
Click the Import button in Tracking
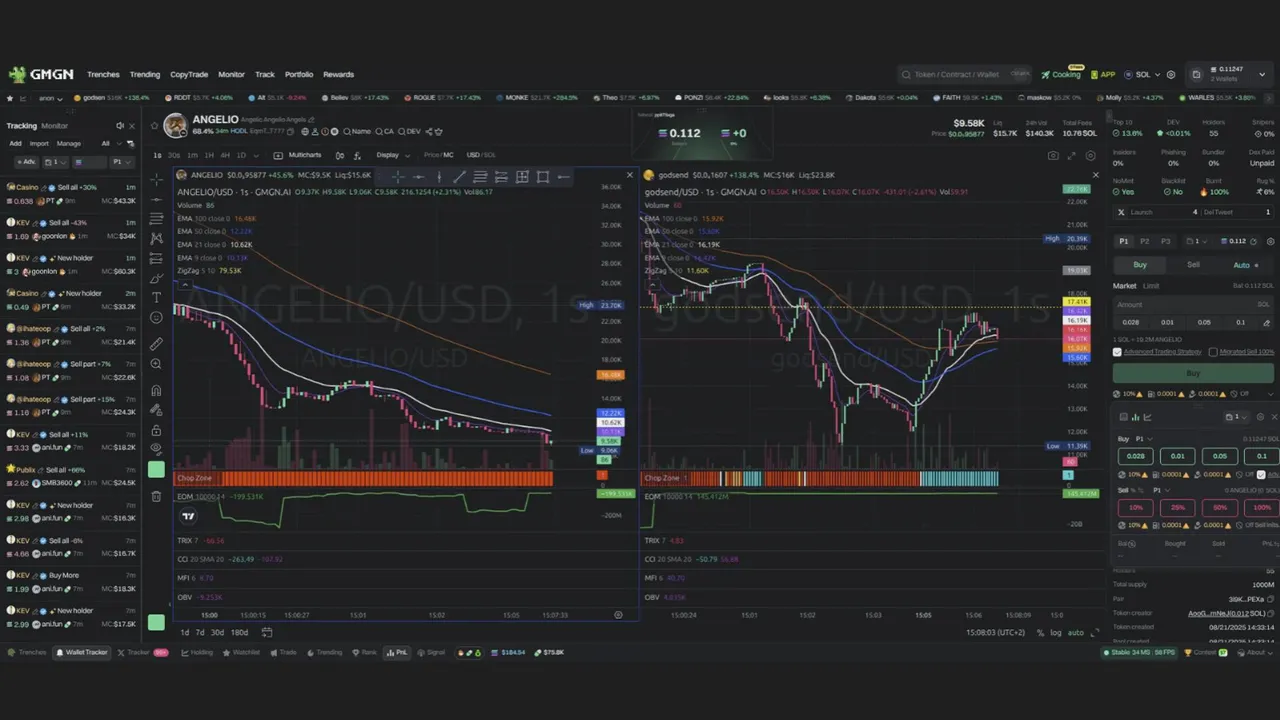pos(39,143)
